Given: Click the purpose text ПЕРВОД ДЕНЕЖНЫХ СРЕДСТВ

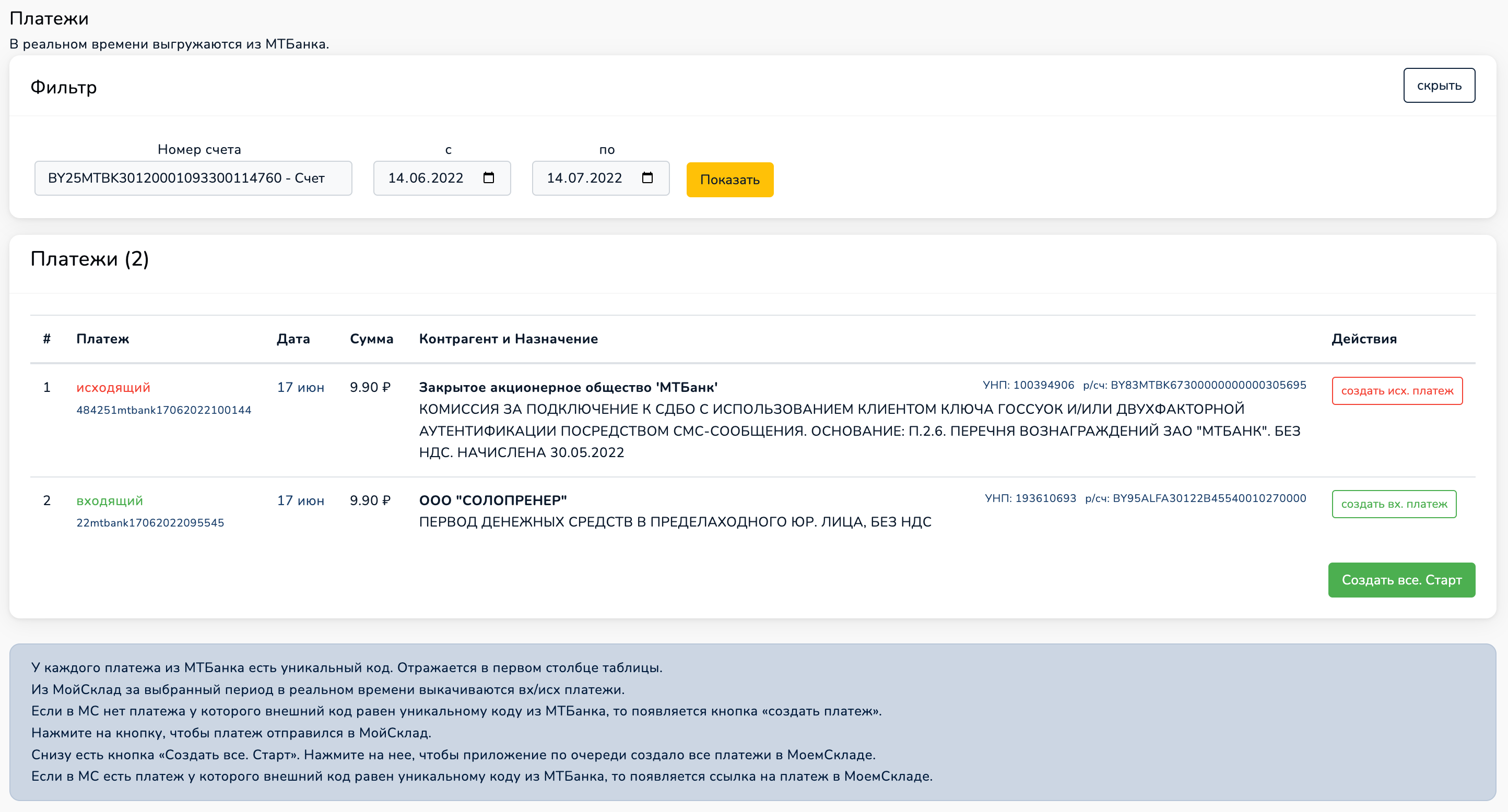Looking at the screenshot, I should click(x=675, y=522).
